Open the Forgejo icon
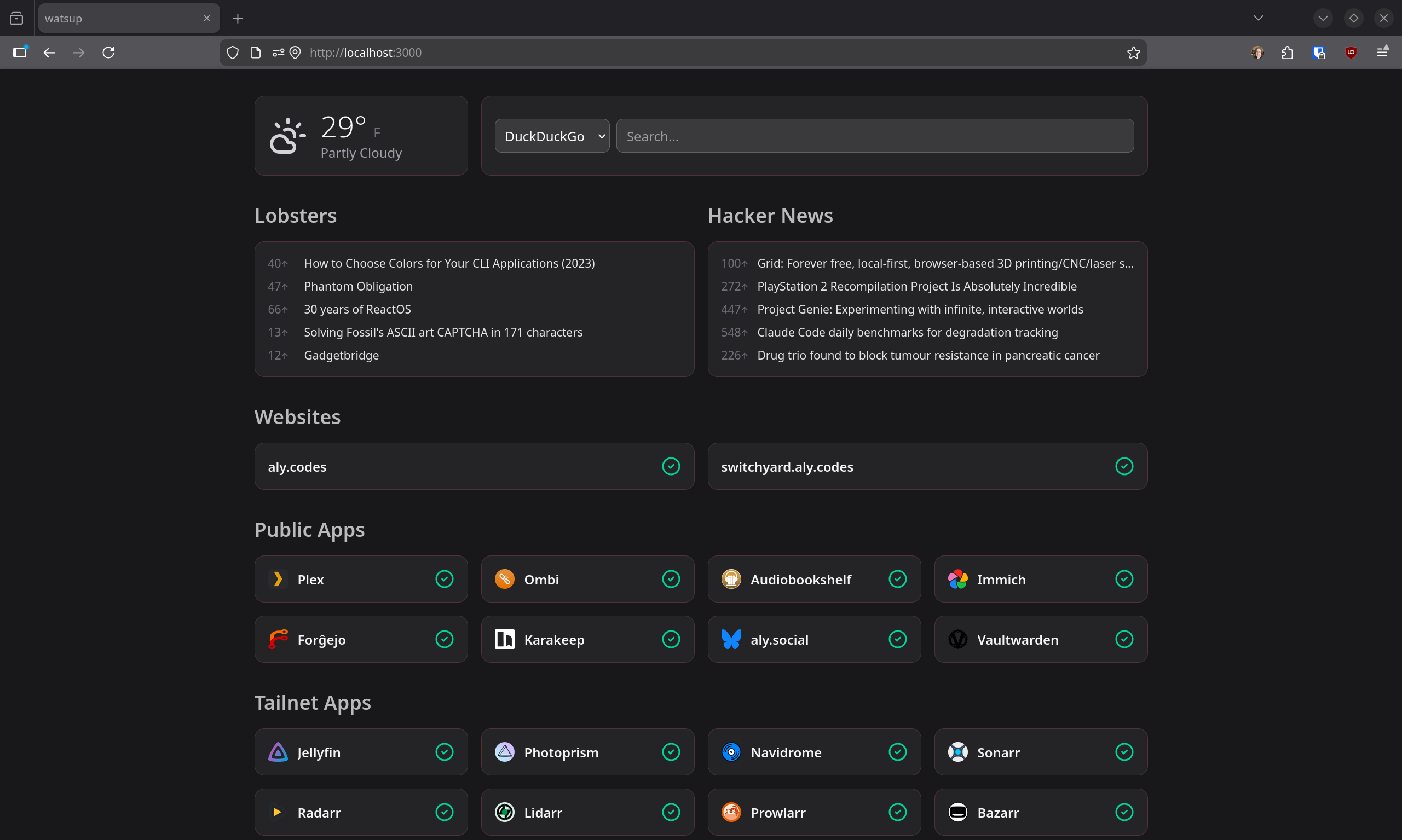Image resolution: width=1402 pixels, height=840 pixels. (x=278, y=639)
